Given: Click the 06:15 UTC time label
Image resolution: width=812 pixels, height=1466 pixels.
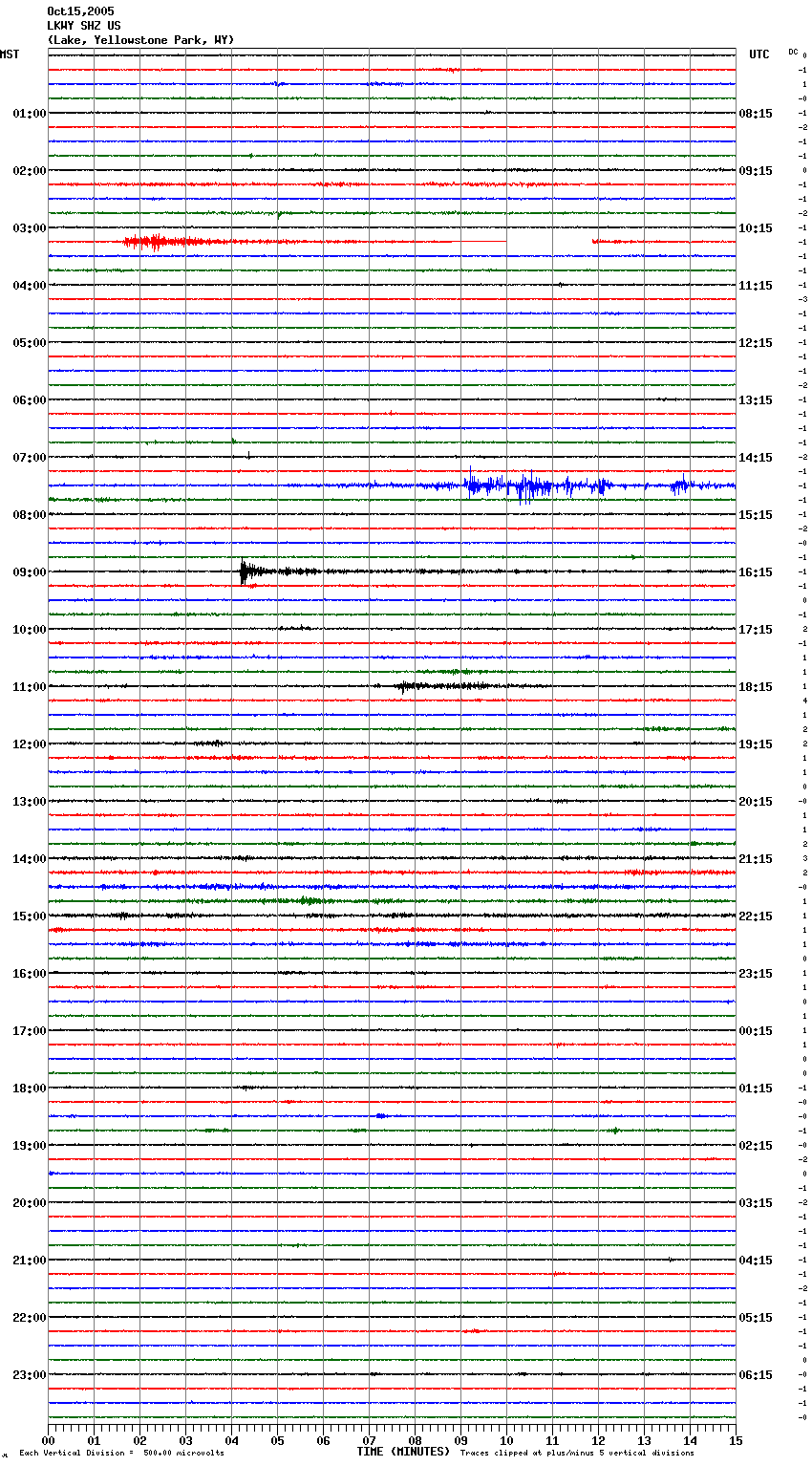Looking at the screenshot, I should [x=756, y=1375].
